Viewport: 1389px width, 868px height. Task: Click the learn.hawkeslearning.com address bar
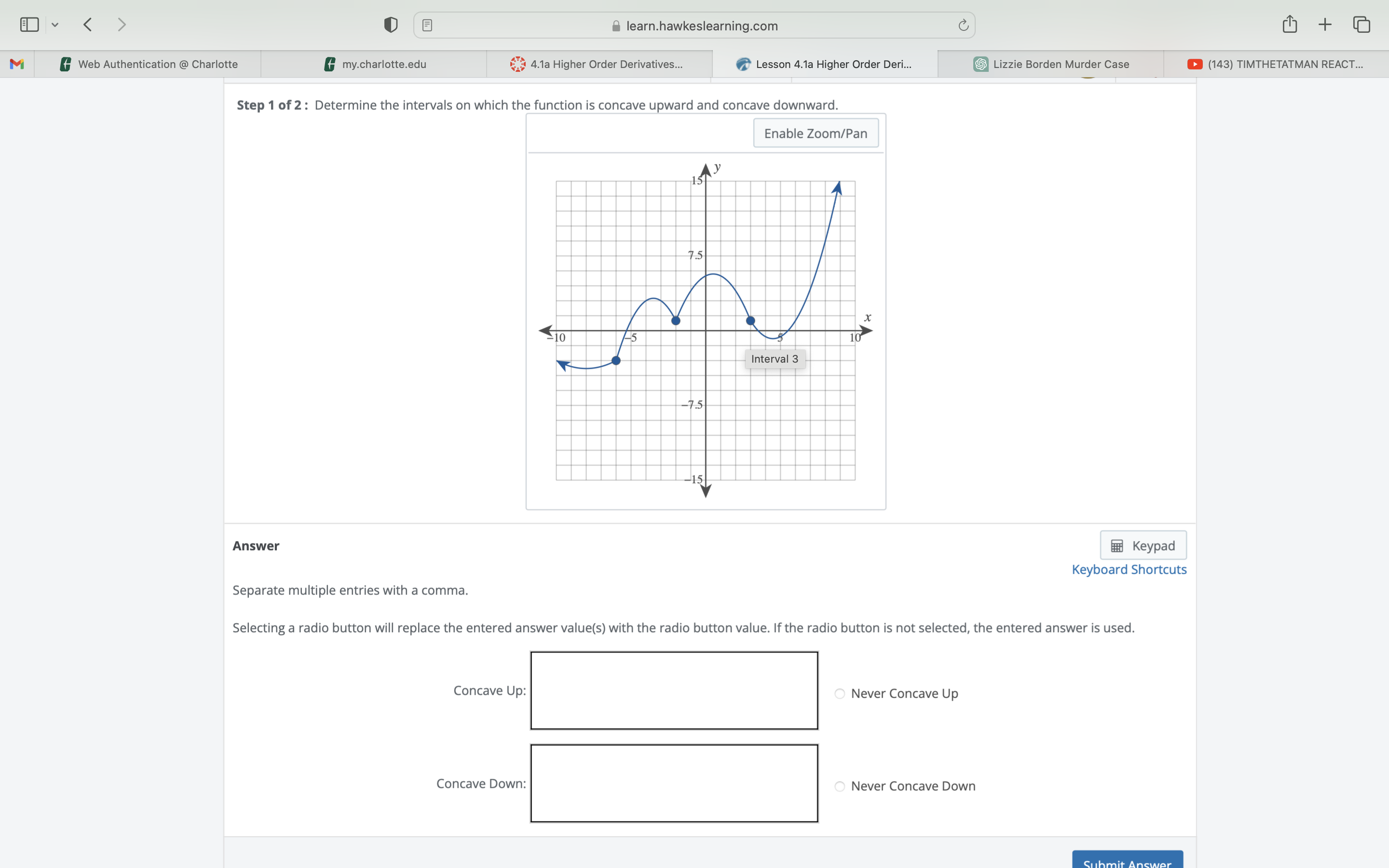(694, 25)
